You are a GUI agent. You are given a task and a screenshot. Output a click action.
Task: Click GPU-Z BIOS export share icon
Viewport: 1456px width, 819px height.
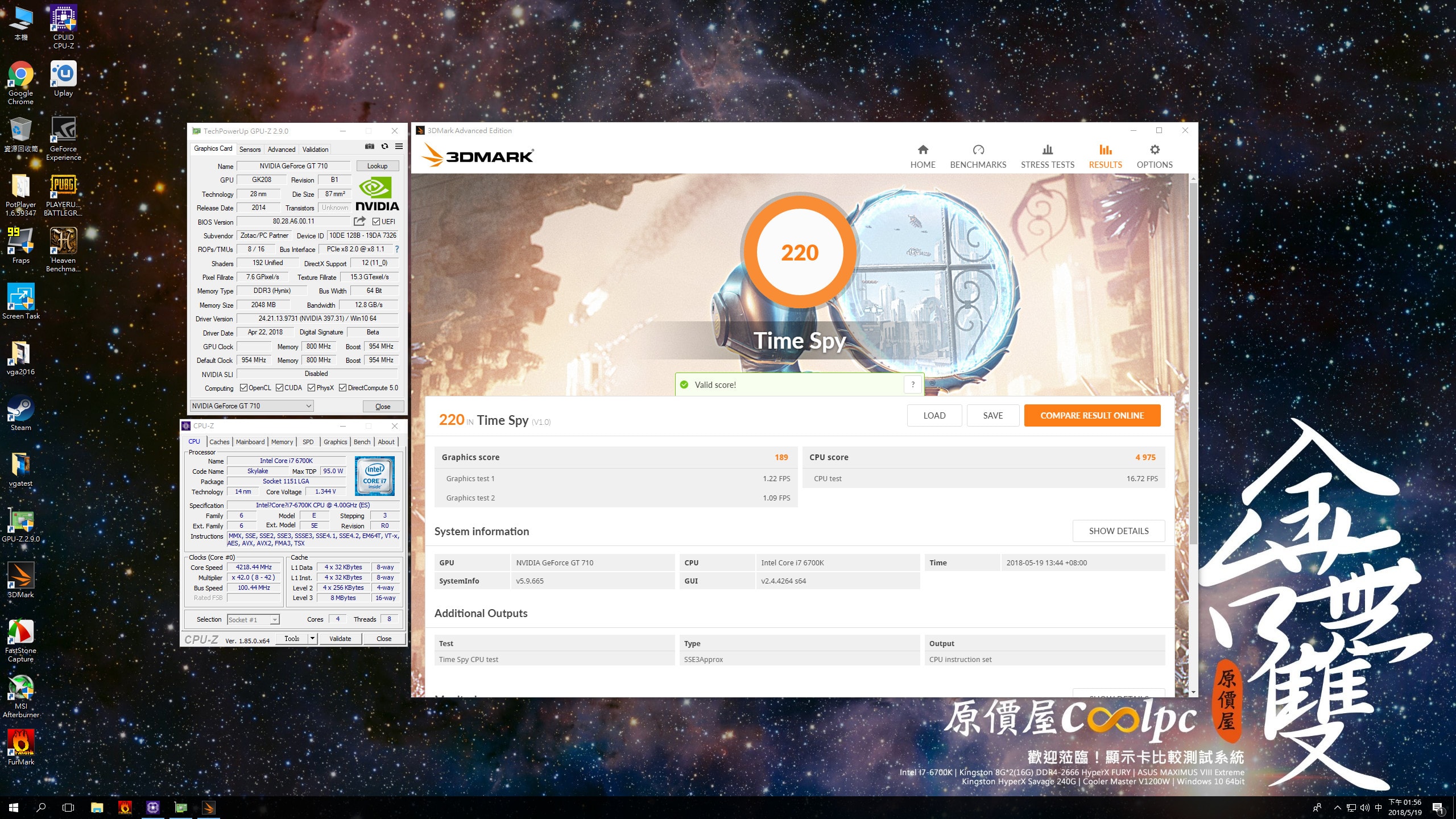click(359, 221)
